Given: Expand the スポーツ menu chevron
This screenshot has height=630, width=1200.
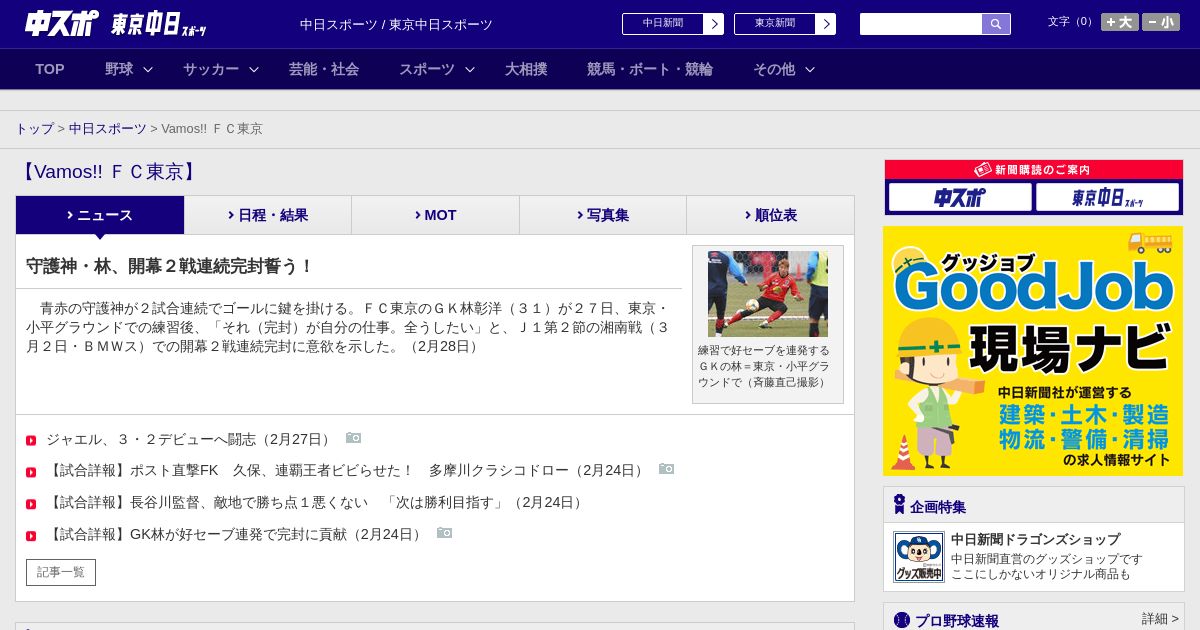Looking at the screenshot, I should coord(470,70).
